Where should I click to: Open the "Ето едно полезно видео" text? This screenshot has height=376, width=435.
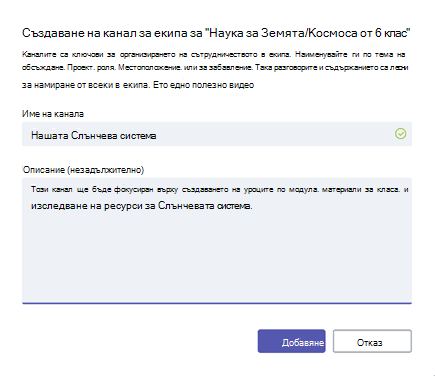pyautogui.click(x=203, y=85)
